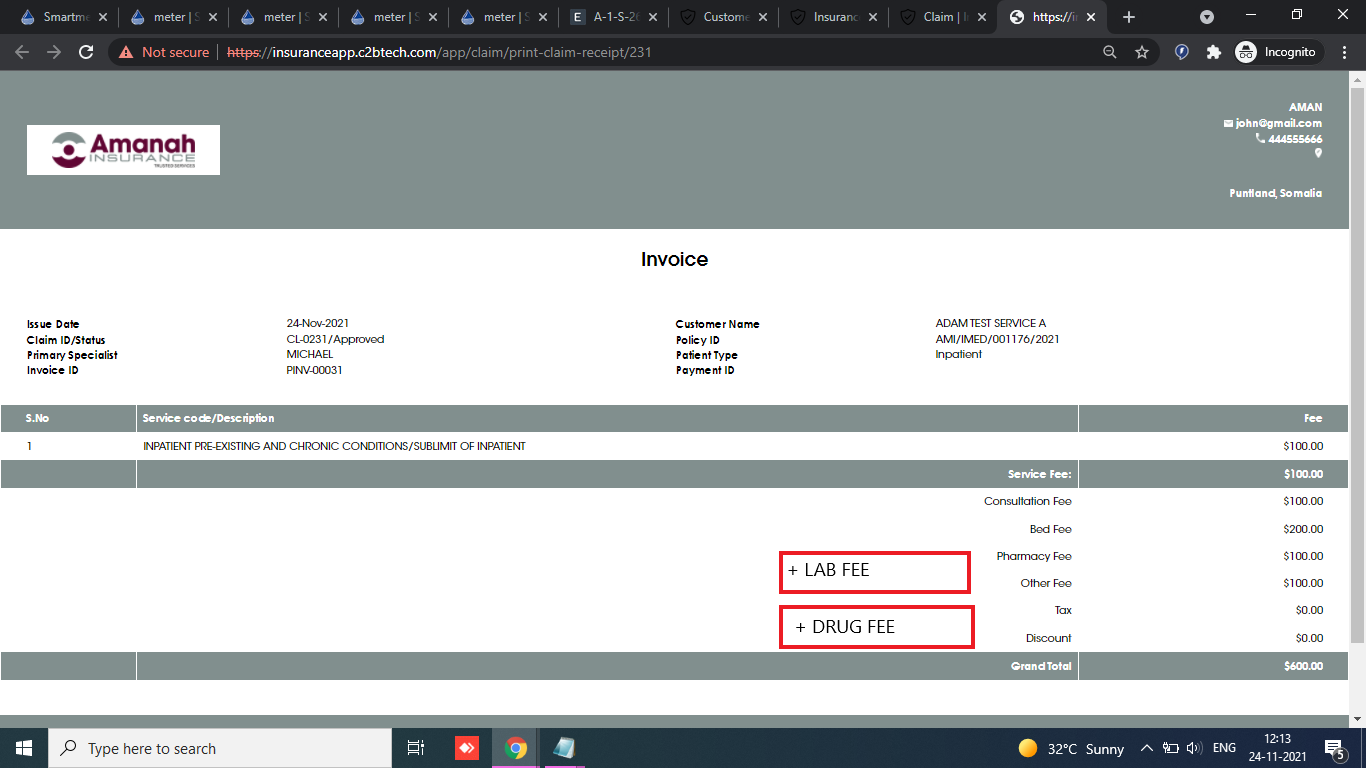
Task: Click the Consultation Fee label
Action: click(x=1028, y=501)
